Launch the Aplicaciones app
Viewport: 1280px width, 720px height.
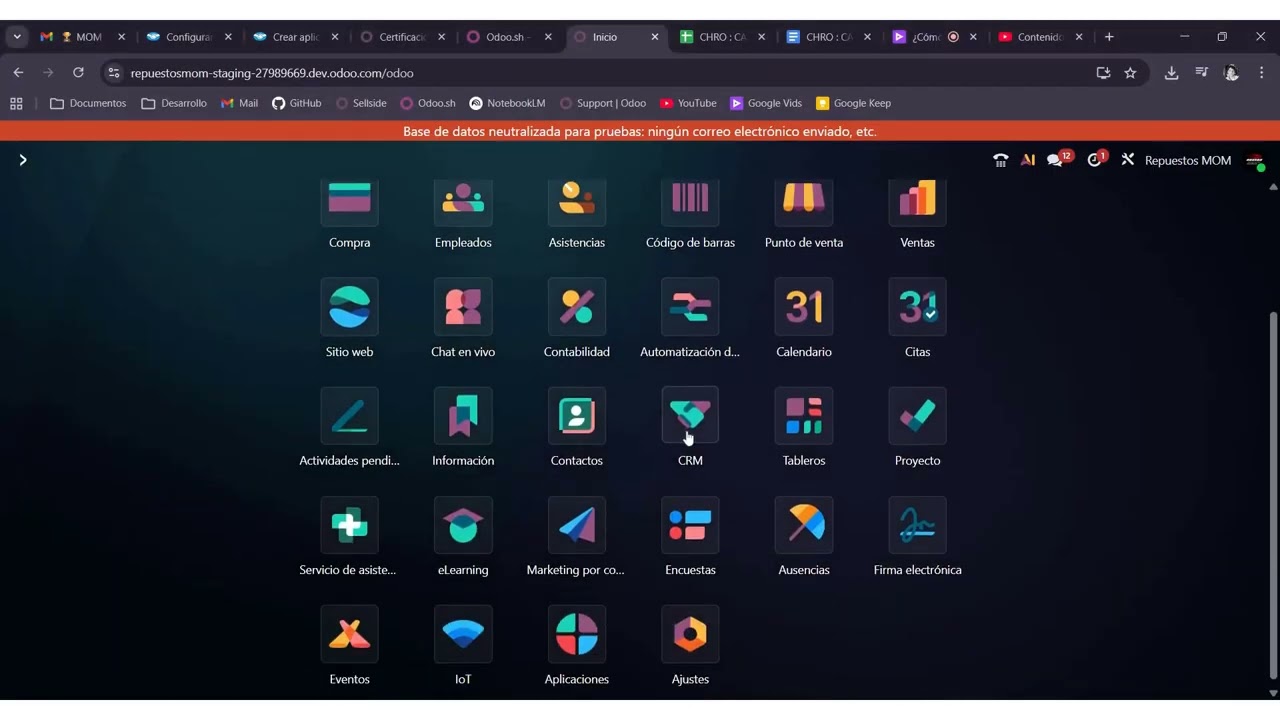(x=577, y=633)
